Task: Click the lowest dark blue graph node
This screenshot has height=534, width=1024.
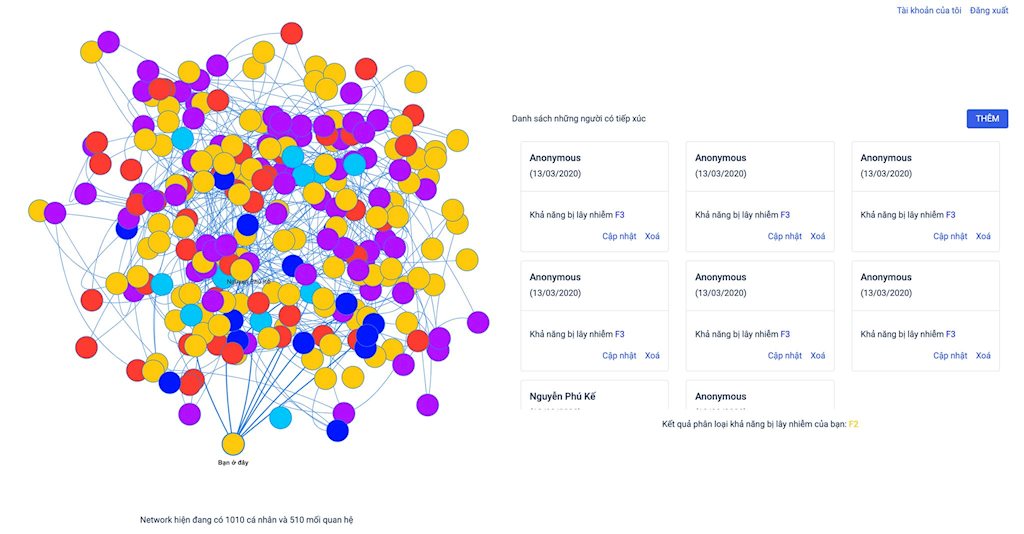Action: click(x=338, y=431)
